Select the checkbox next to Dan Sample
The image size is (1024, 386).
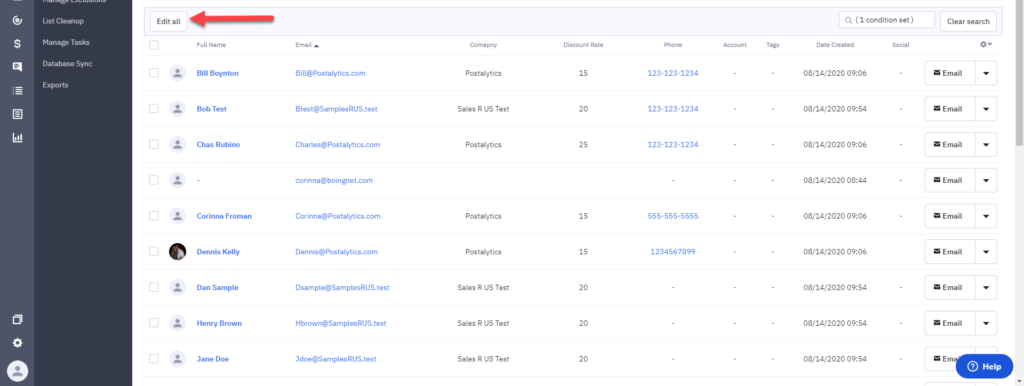[x=153, y=287]
